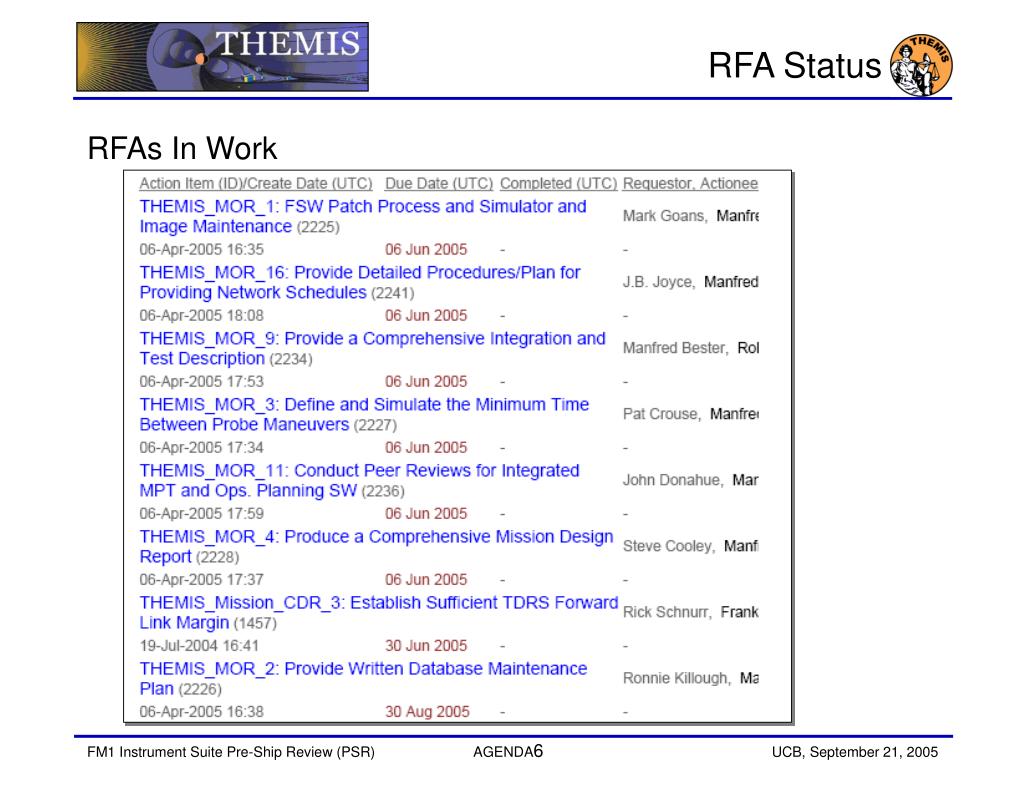Open THEMIS_MOR_2 Database Maintenance Plan link
Screen dimensions: 1024x791
point(363,678)
